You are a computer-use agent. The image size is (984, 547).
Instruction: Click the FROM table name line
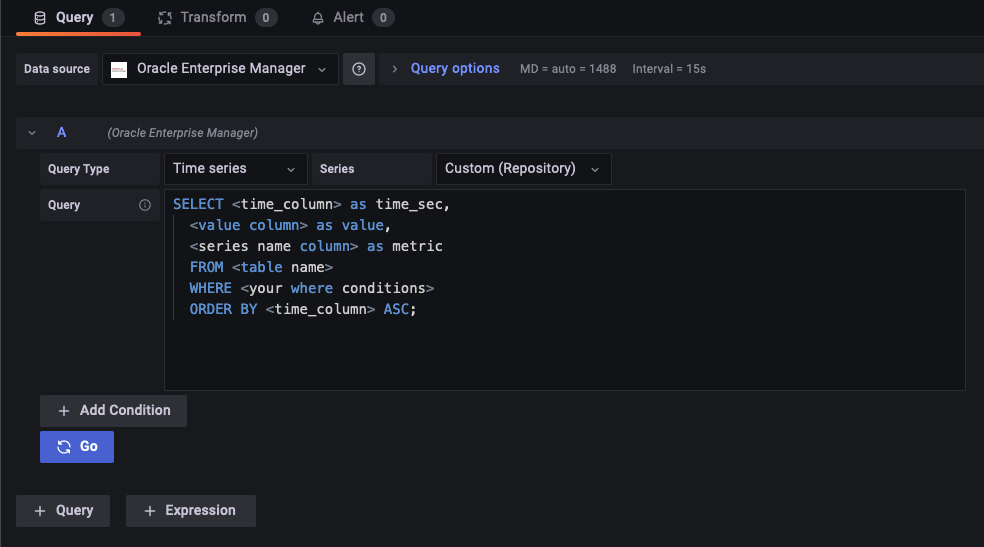261,267
